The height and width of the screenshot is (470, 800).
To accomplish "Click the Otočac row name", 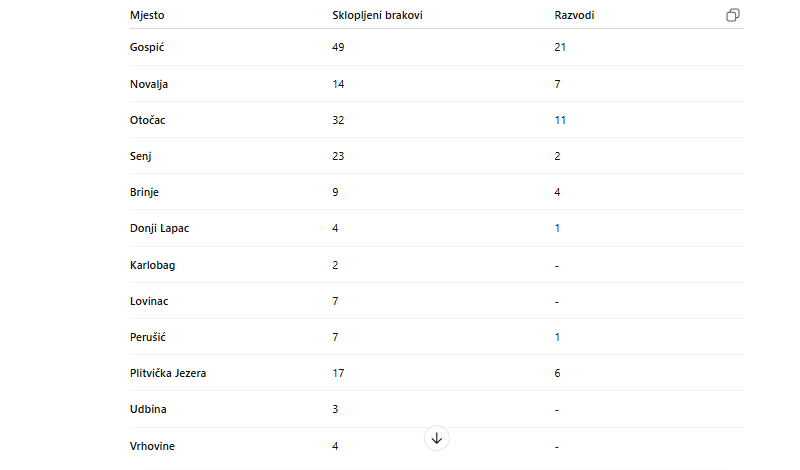I will 147,120.
